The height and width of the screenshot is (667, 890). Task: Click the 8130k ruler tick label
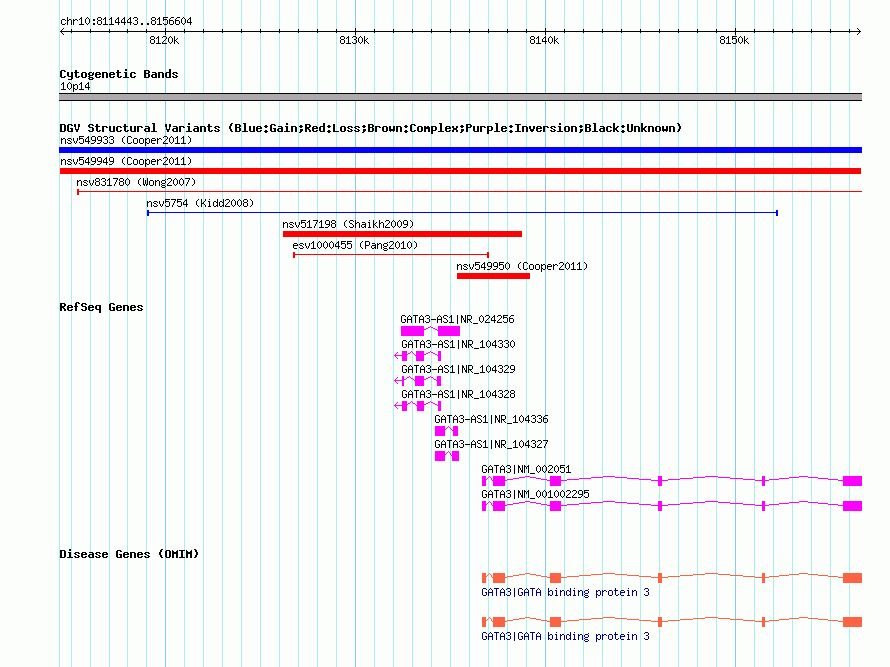click(354, 40)
